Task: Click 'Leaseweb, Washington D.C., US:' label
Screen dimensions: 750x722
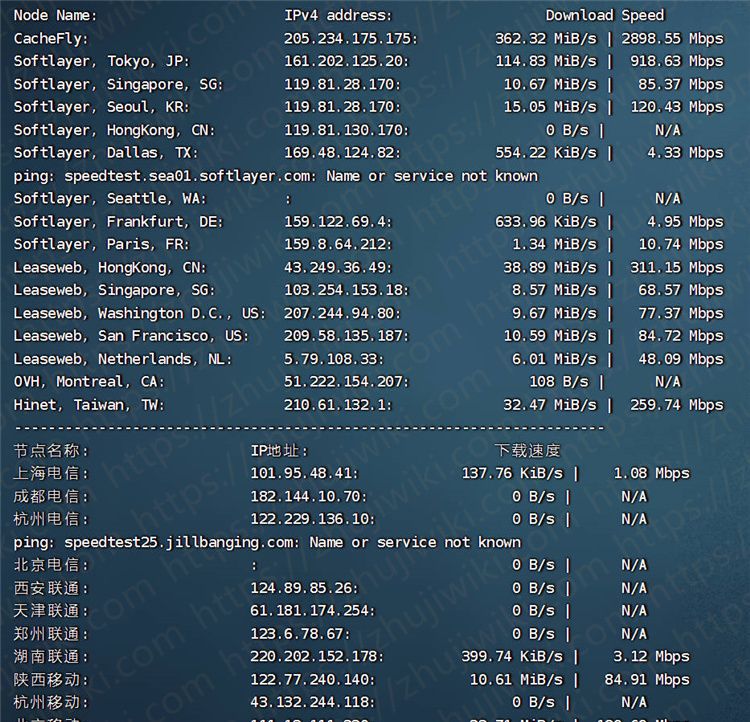Action: click(139, 313)
